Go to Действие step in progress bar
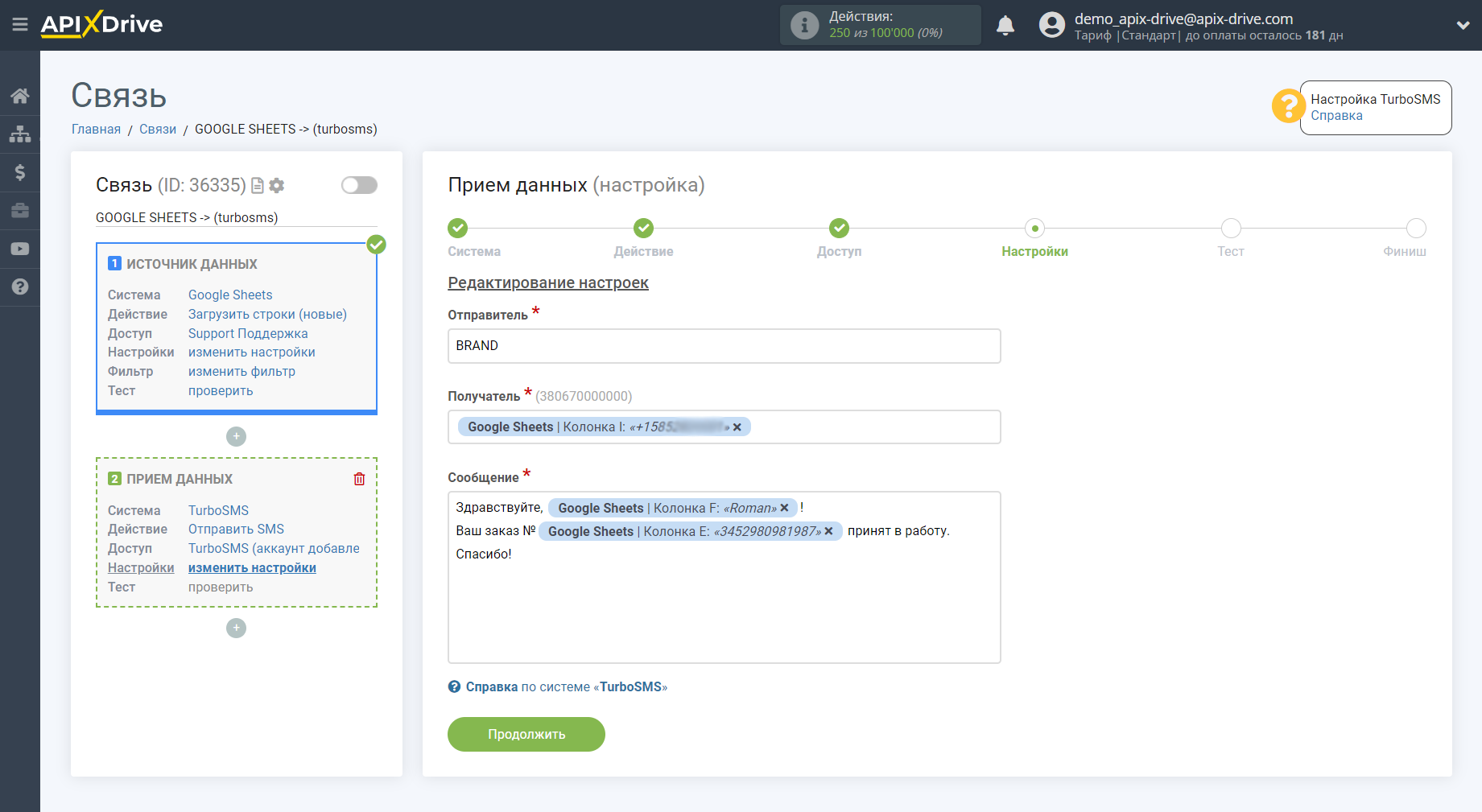 coord(643,229)
